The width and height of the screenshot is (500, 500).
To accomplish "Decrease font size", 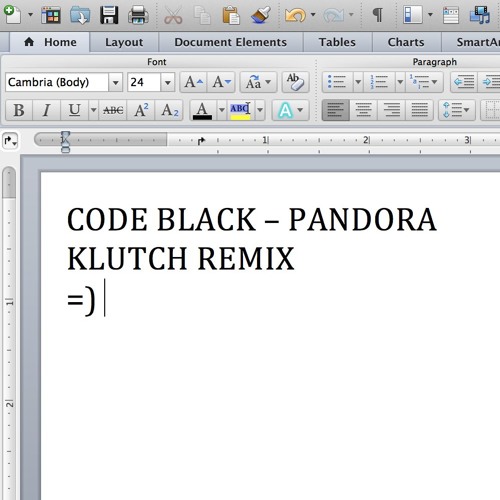I will pos(221,82).
